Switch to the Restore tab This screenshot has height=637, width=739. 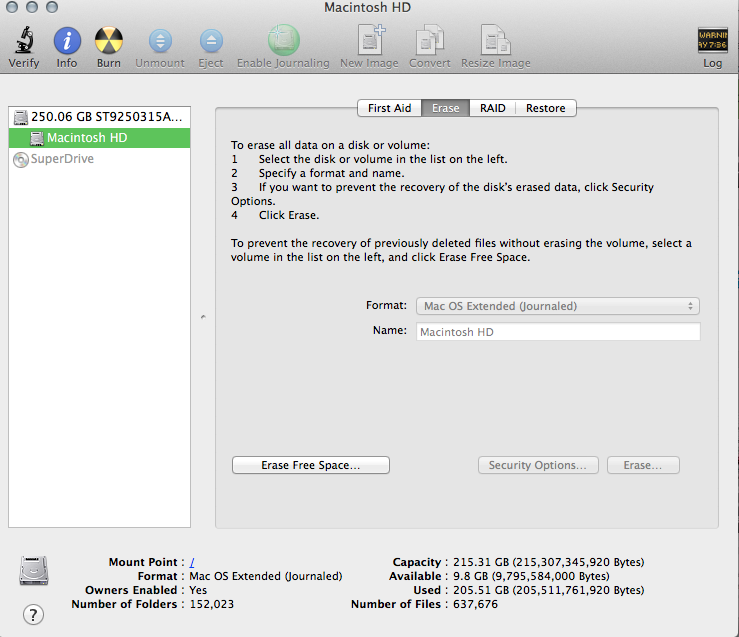545,108
